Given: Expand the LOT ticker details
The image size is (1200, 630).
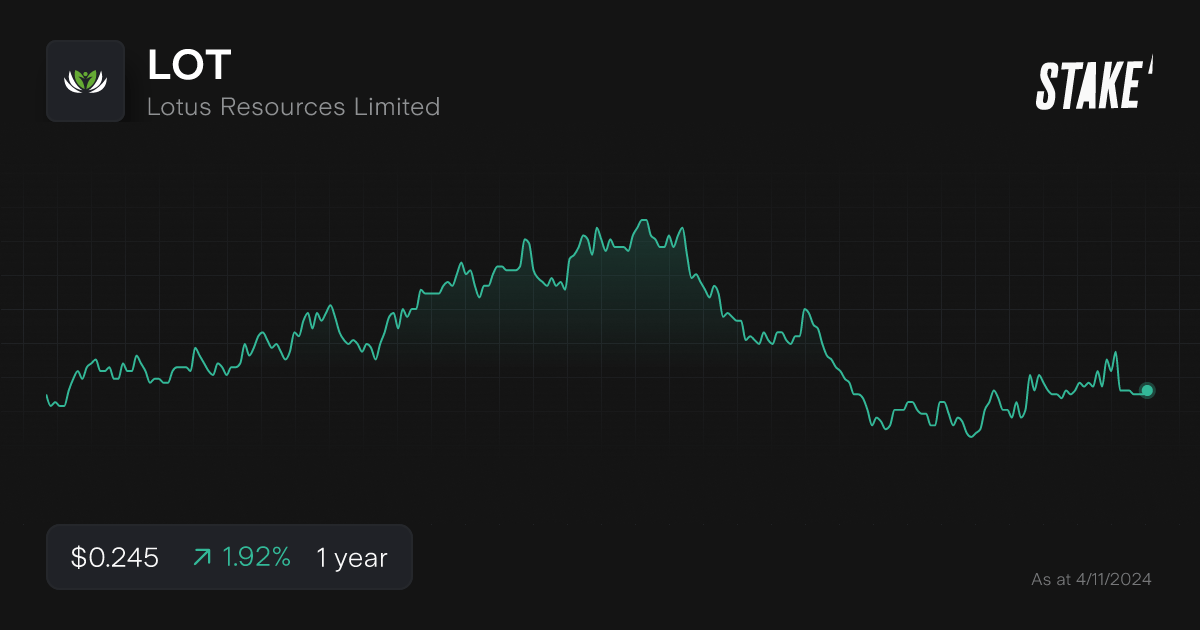Looking at the screenshot, I should tap(188, 65).
